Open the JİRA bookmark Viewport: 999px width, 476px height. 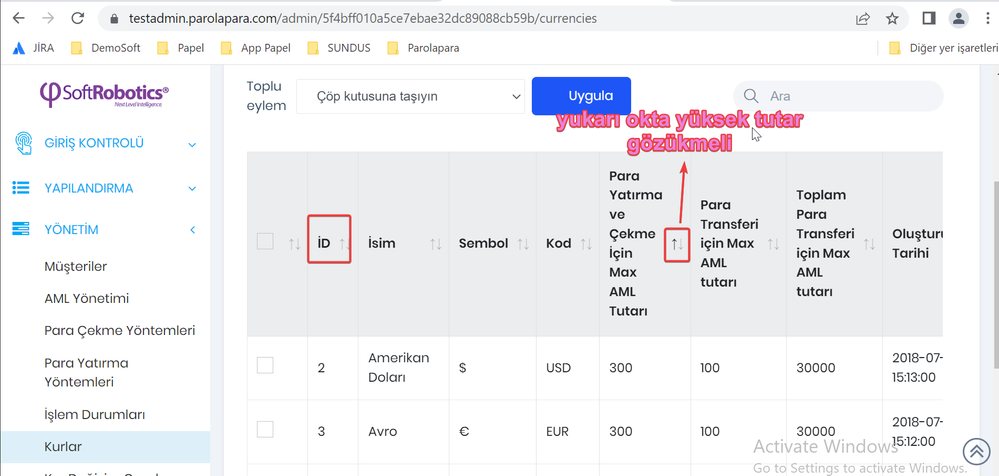click(x=33, y=48)
